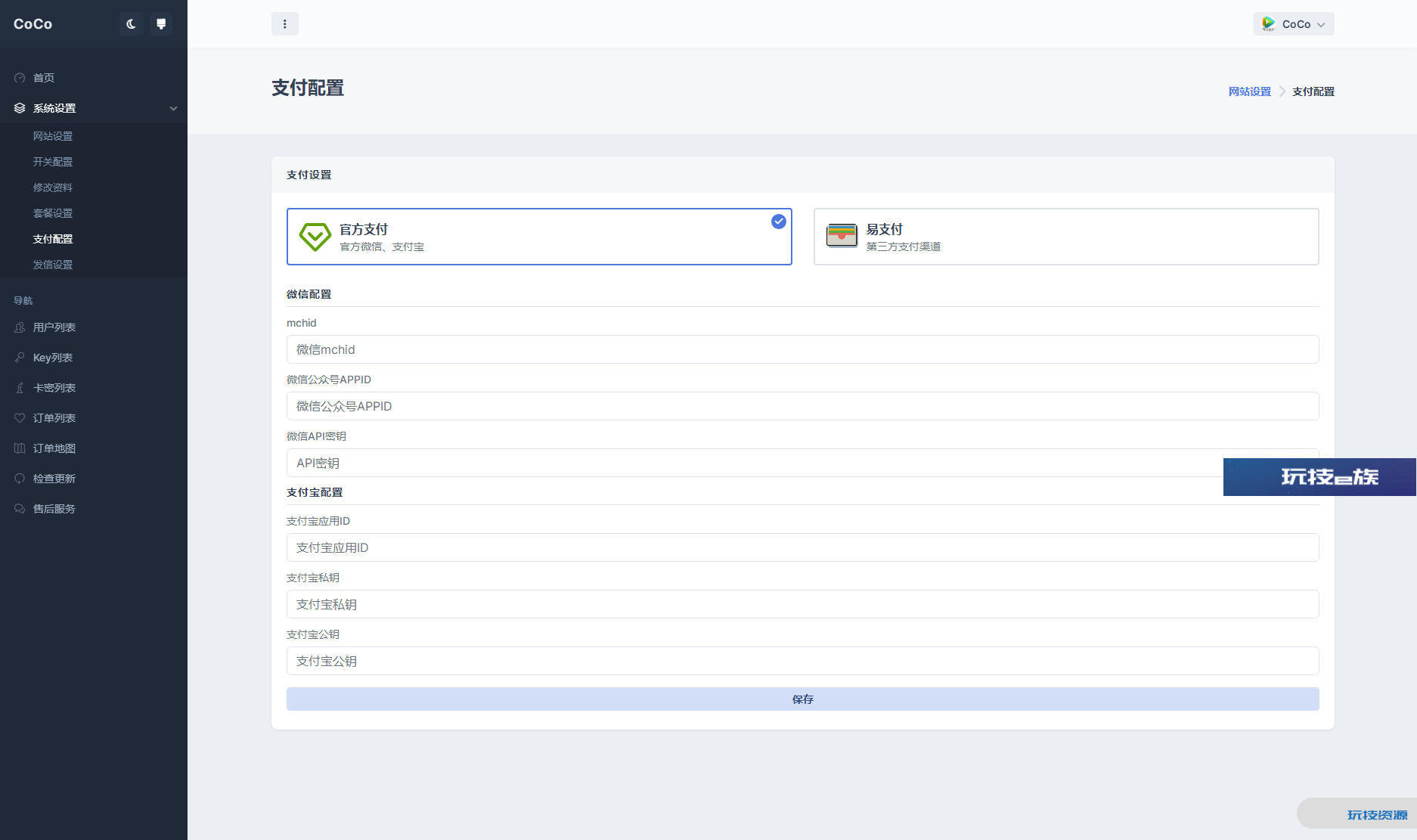Click the blue checkmark on 官方支付
The height and width of the screenshot is (840, 1417).
pos(779,222)
